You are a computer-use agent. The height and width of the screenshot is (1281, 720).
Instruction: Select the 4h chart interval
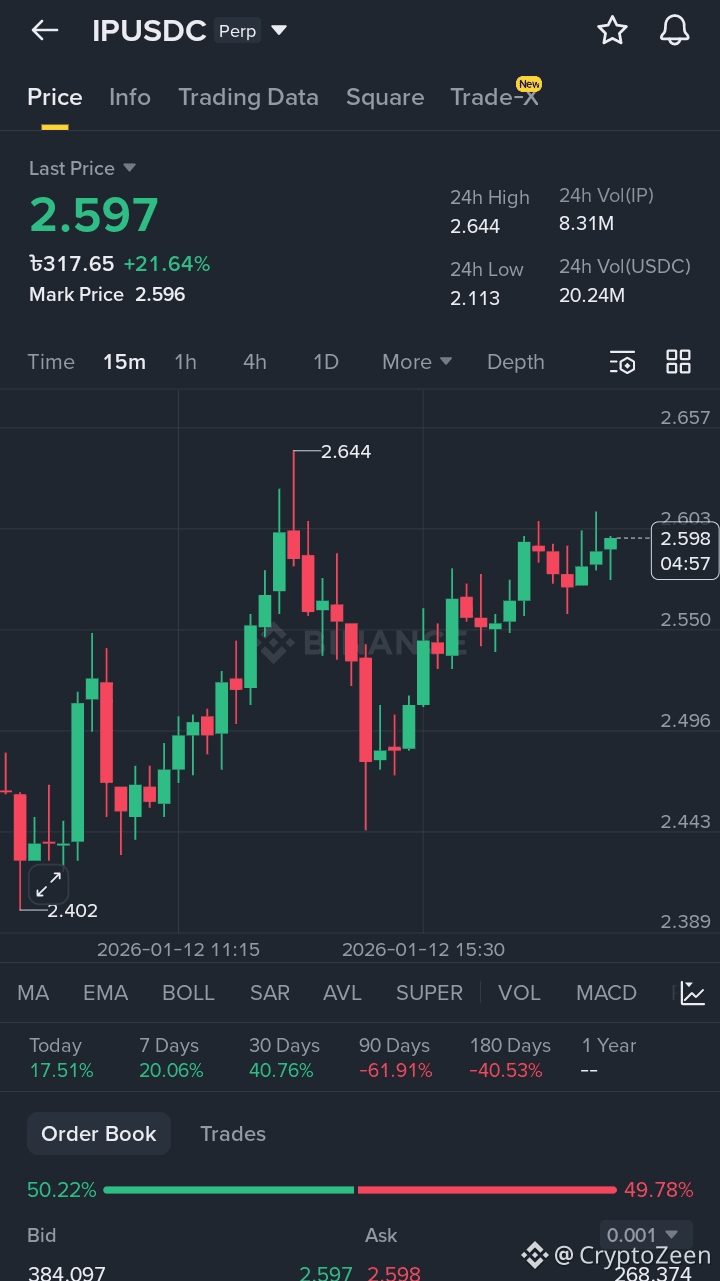click(255, 362)
